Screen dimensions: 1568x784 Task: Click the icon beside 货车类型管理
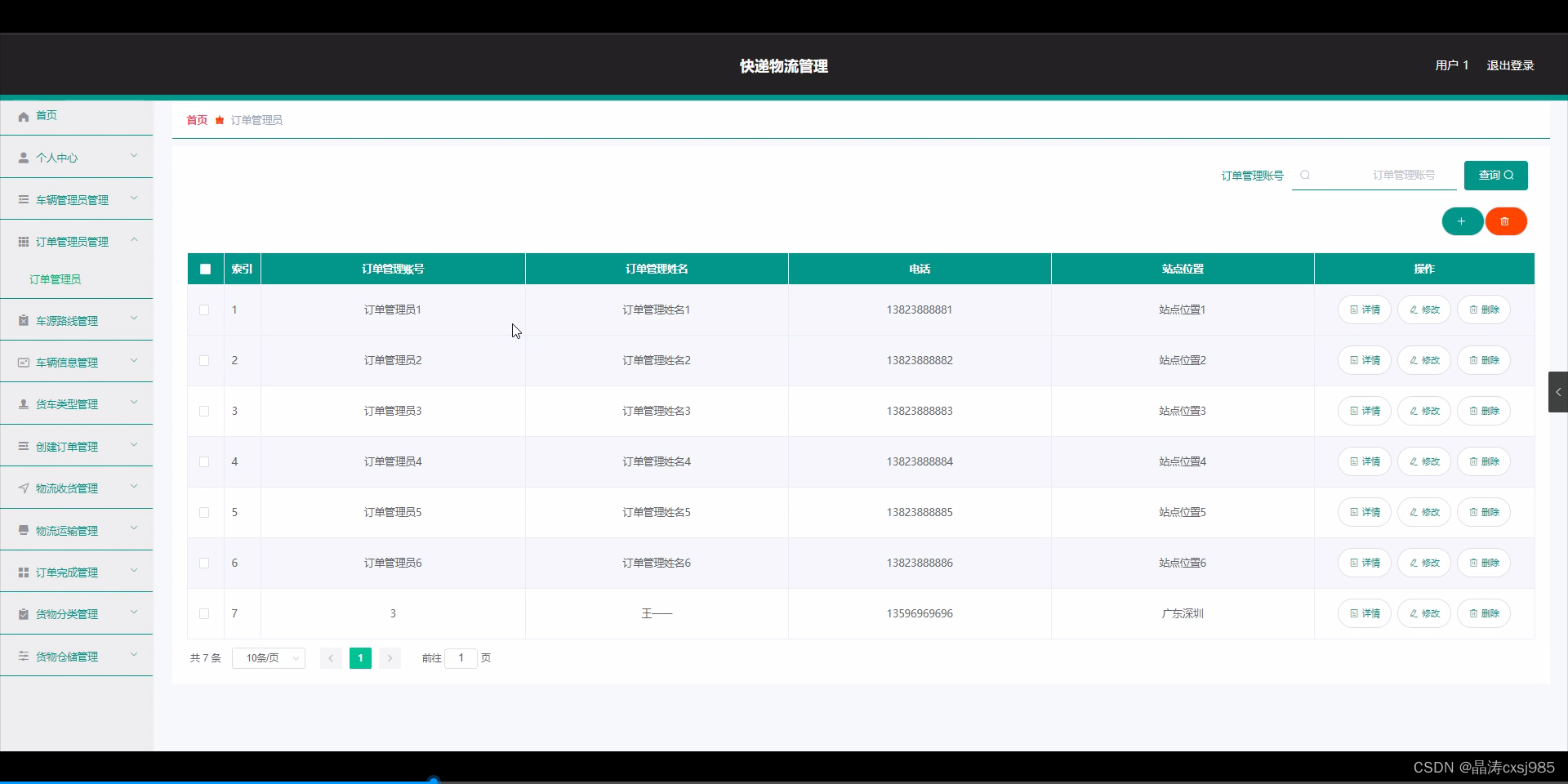[x=24, y=404]
